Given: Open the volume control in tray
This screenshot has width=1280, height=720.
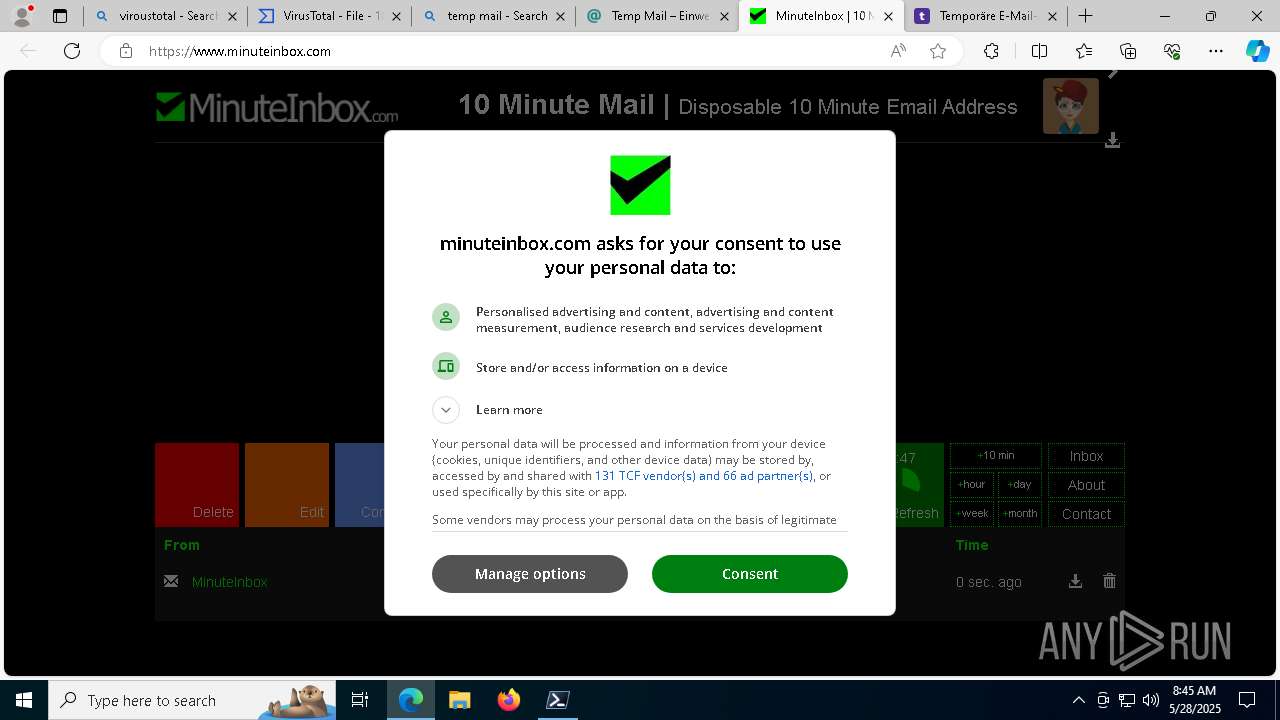Looking at the screenshot, I should pos(1151,700).
